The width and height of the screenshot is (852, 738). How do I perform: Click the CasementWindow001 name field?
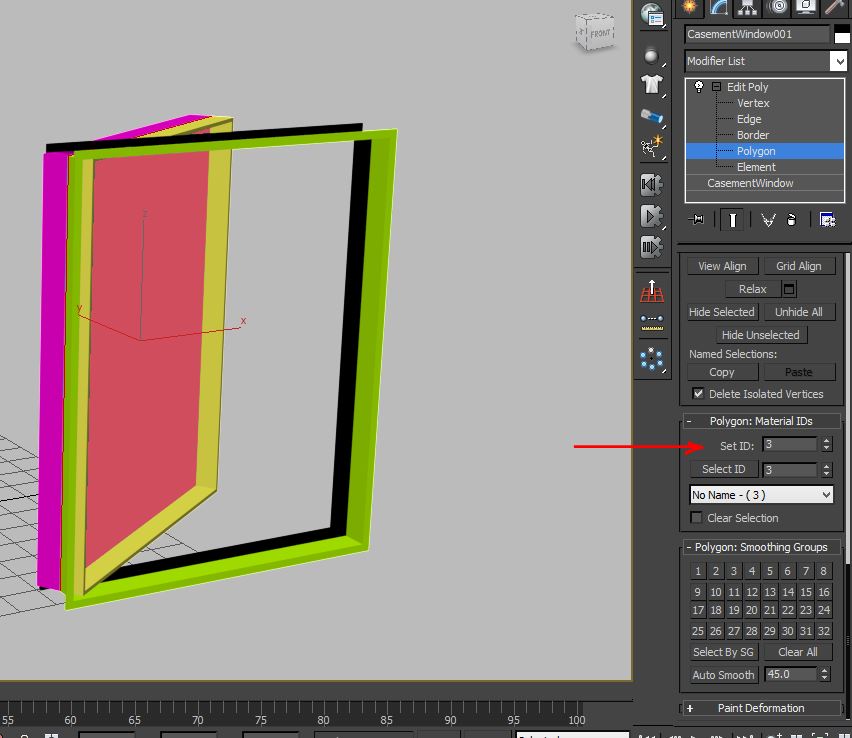755,34
